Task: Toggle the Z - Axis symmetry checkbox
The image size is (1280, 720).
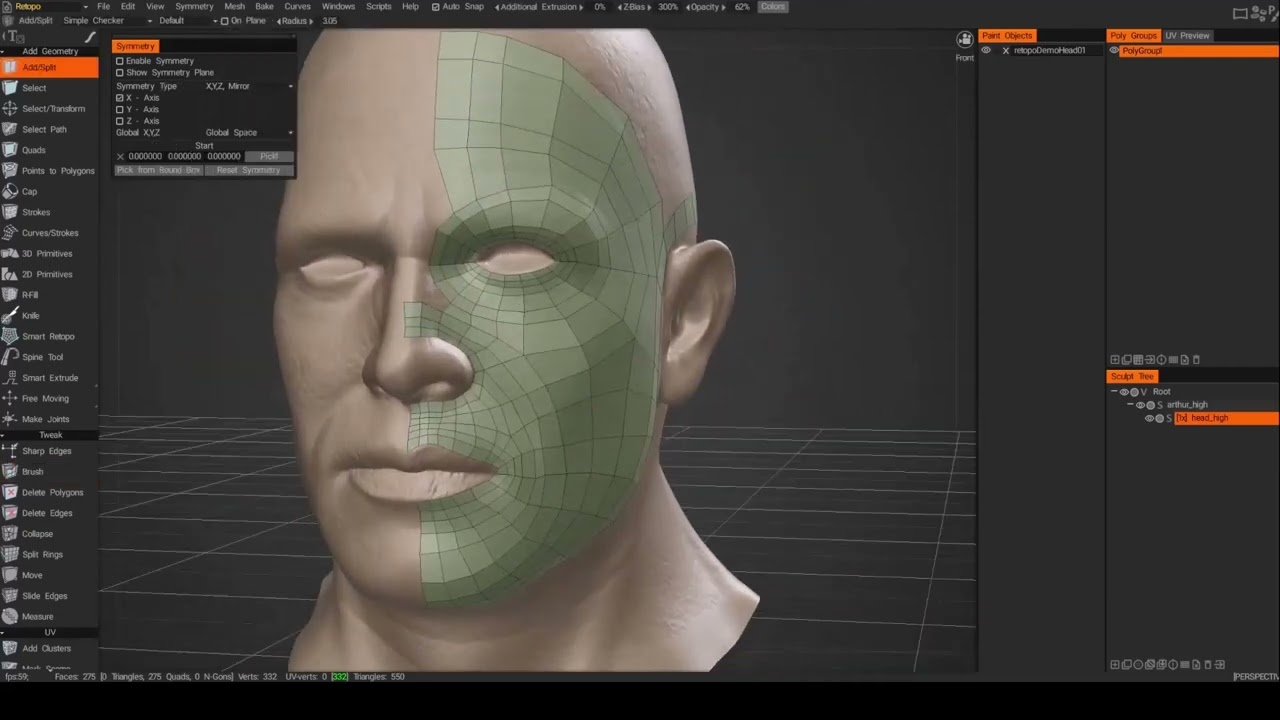Action: [x=120, y=121]
